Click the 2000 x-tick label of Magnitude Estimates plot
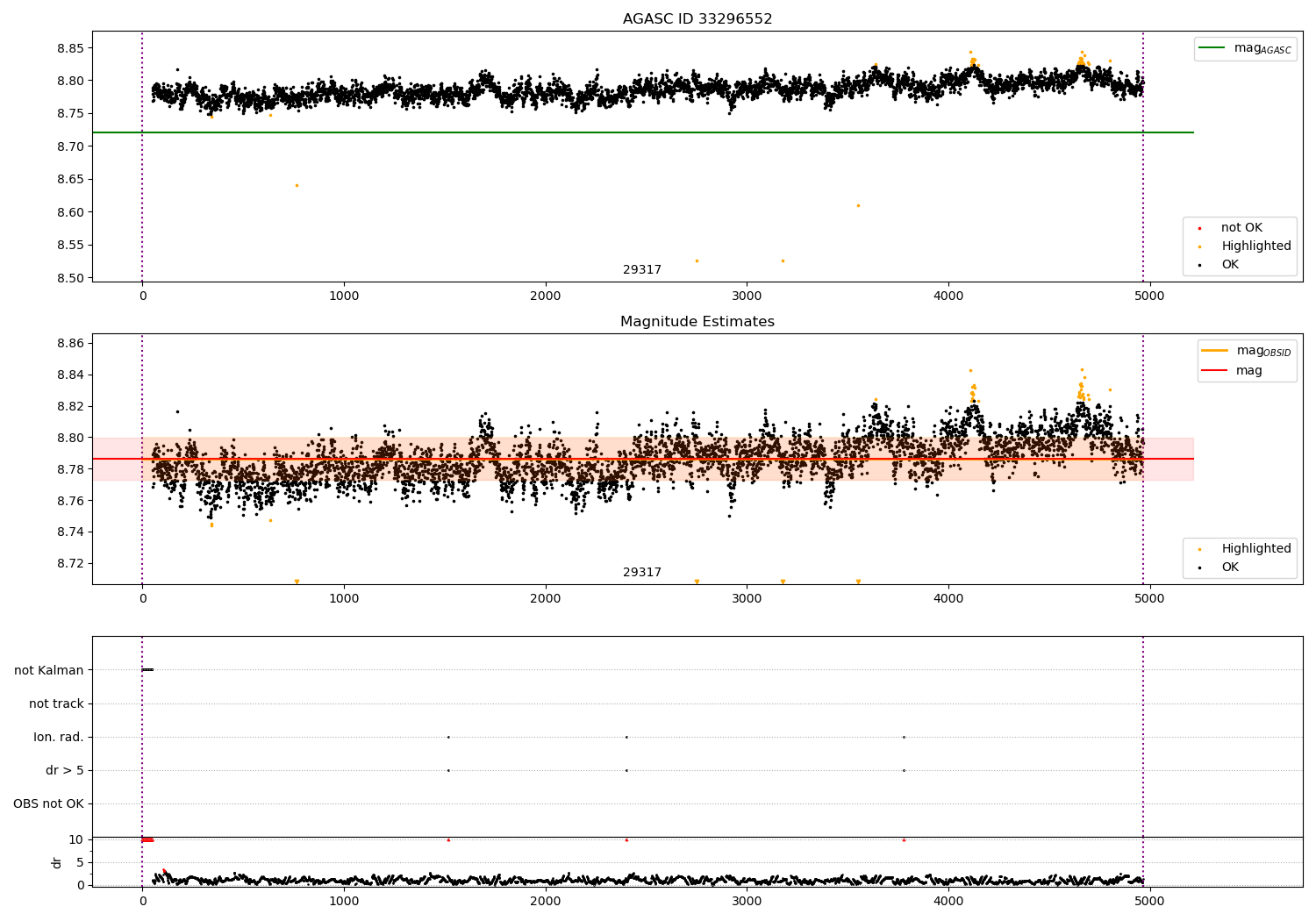The height and width of the screenshot is (921, 1316). [x=546, y=599]
